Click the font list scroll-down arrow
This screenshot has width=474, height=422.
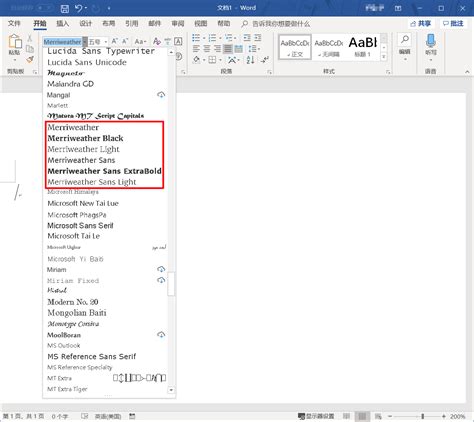click(x=171, y=390)
